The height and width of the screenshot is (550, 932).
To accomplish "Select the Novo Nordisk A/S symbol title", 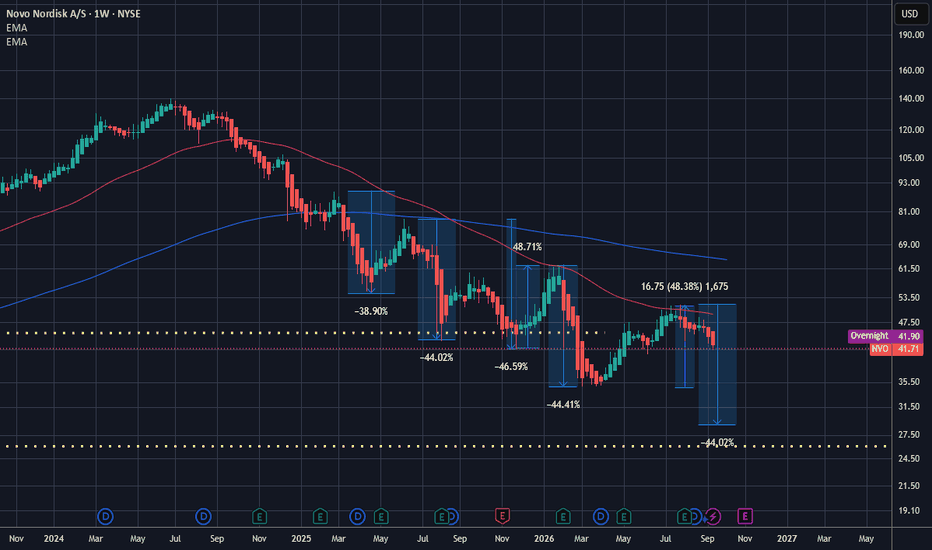I will click(73, 14).
